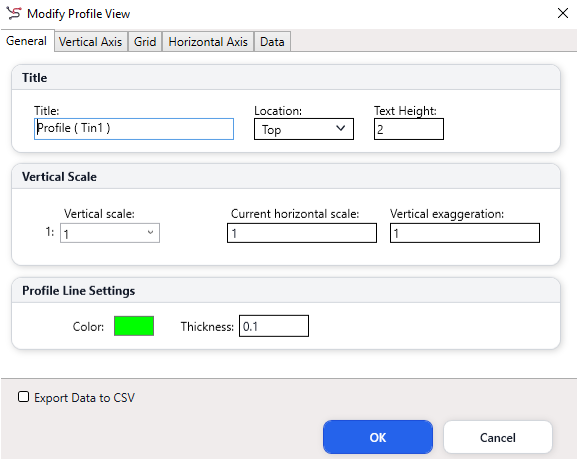Click the Text Height input field
Image resolution: width=578 pixels, height=460 pixels.
[x=409, y=129]
